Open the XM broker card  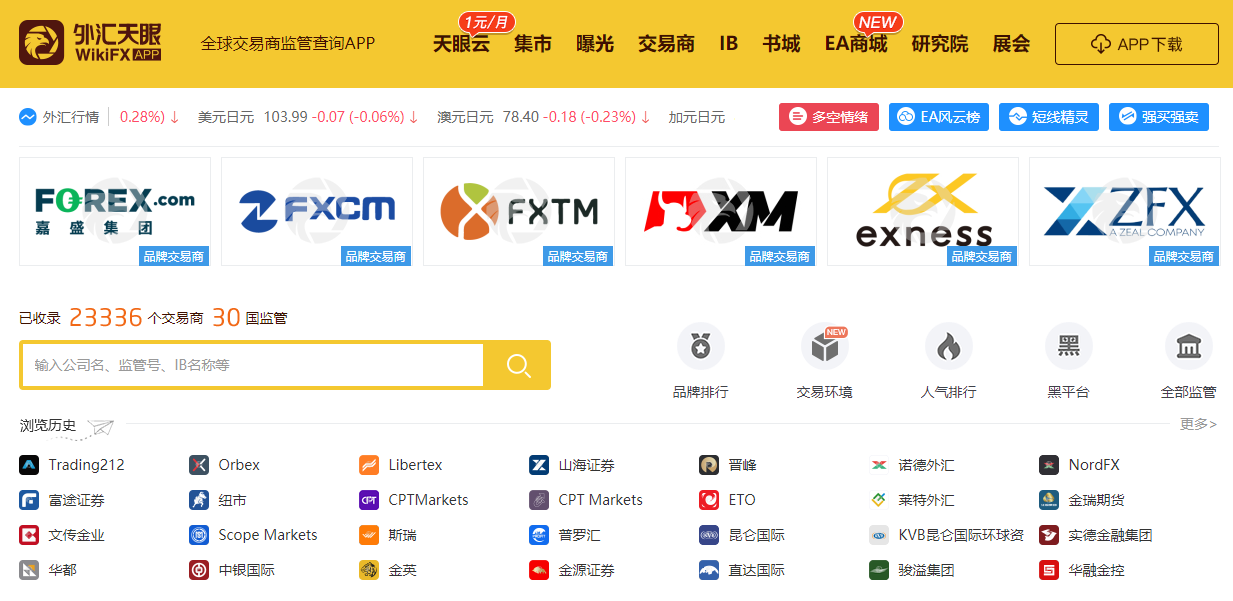coord(721,212)
